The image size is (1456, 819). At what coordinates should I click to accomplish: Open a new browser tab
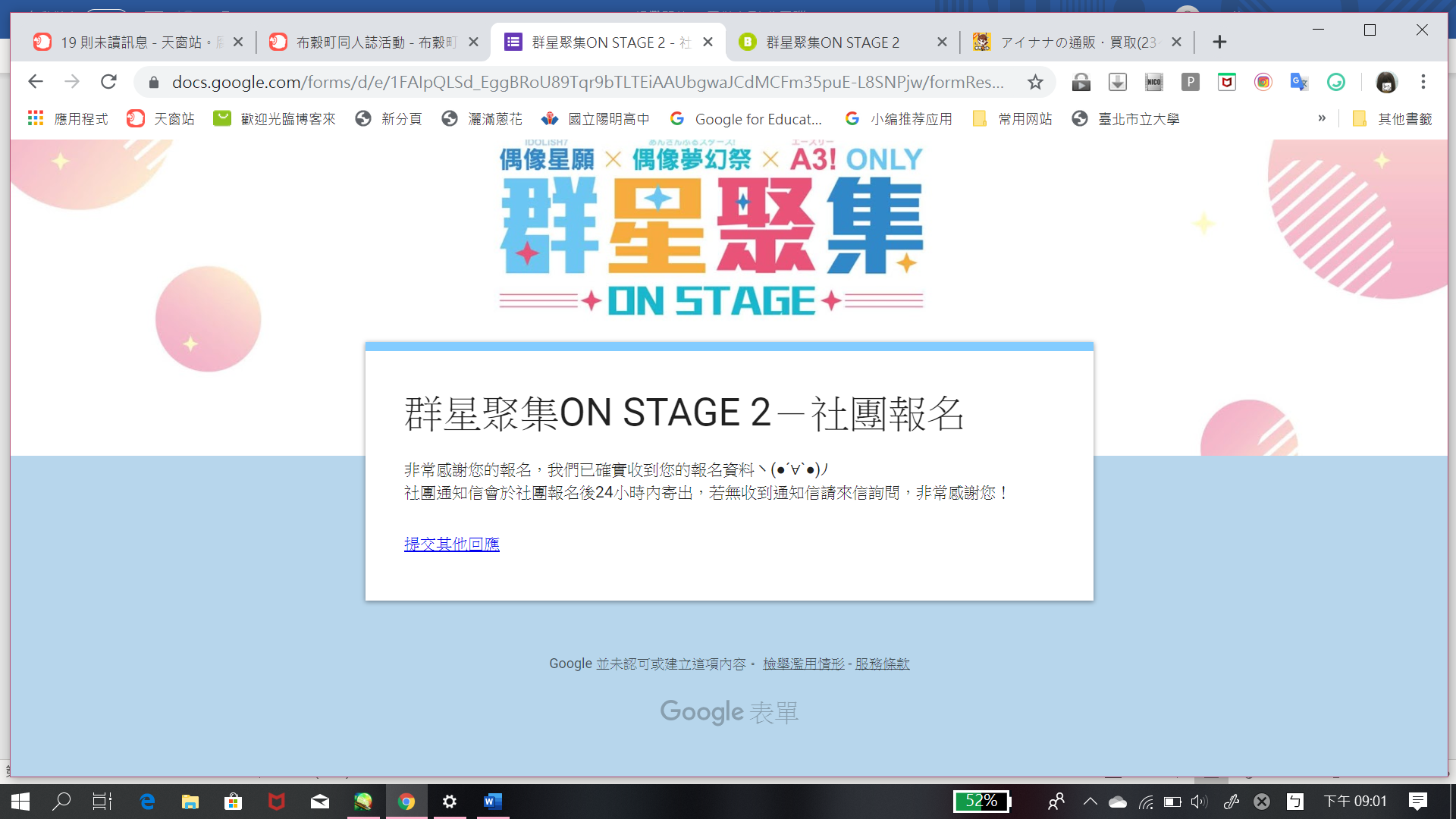click(1219, 42)
